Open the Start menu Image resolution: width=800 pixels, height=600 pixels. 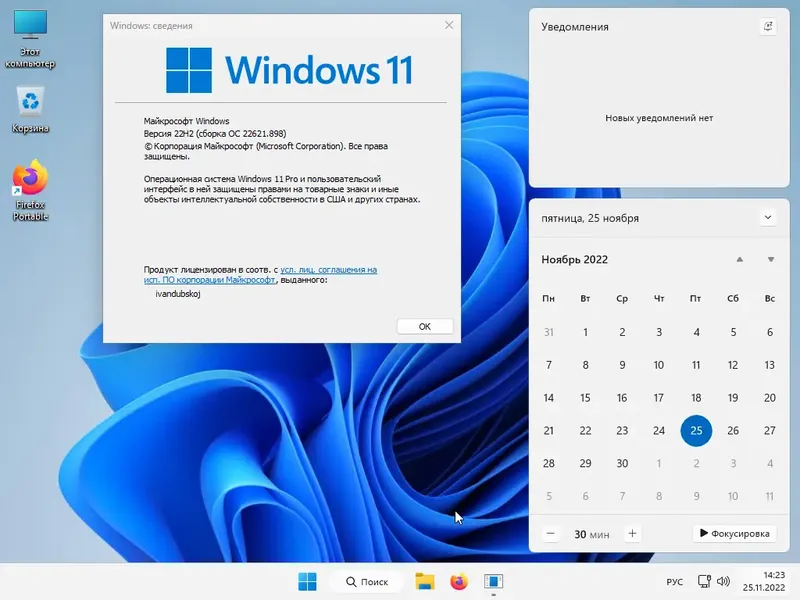(x=307, y=581)
